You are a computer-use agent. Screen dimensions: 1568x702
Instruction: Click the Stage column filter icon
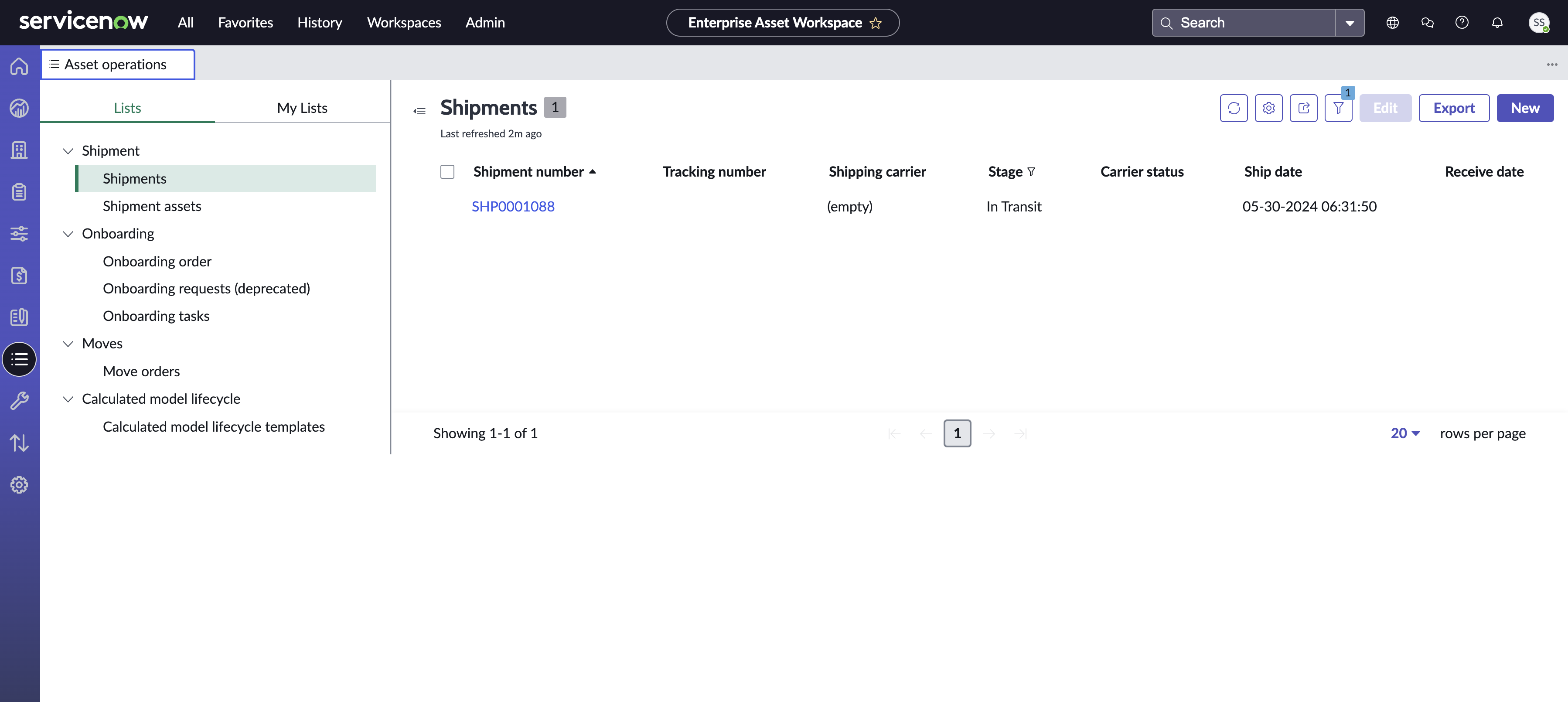[x=1031, y=172]
